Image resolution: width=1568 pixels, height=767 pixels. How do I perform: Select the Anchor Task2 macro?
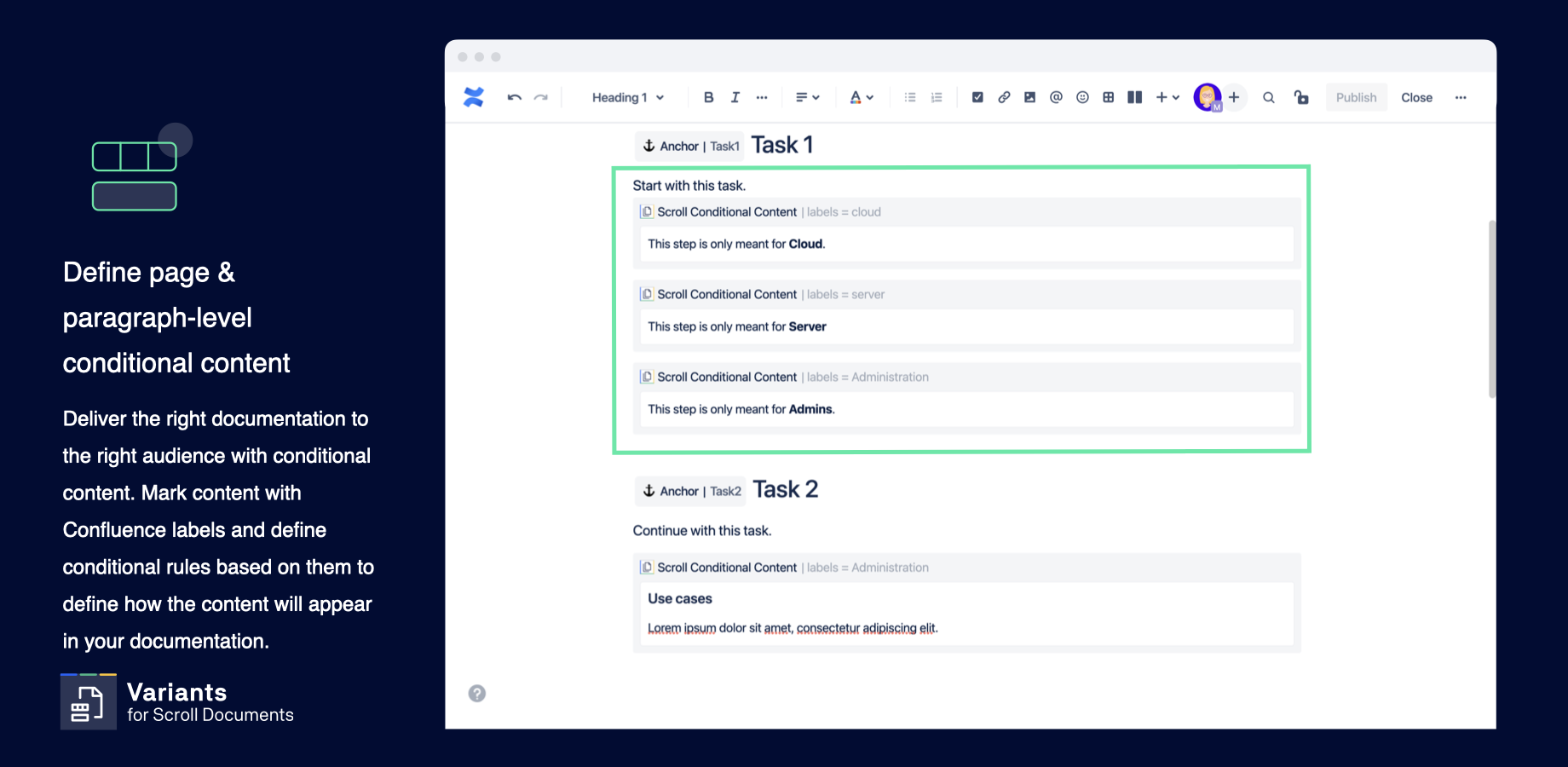pyautogui.click(x=691, y=491)
